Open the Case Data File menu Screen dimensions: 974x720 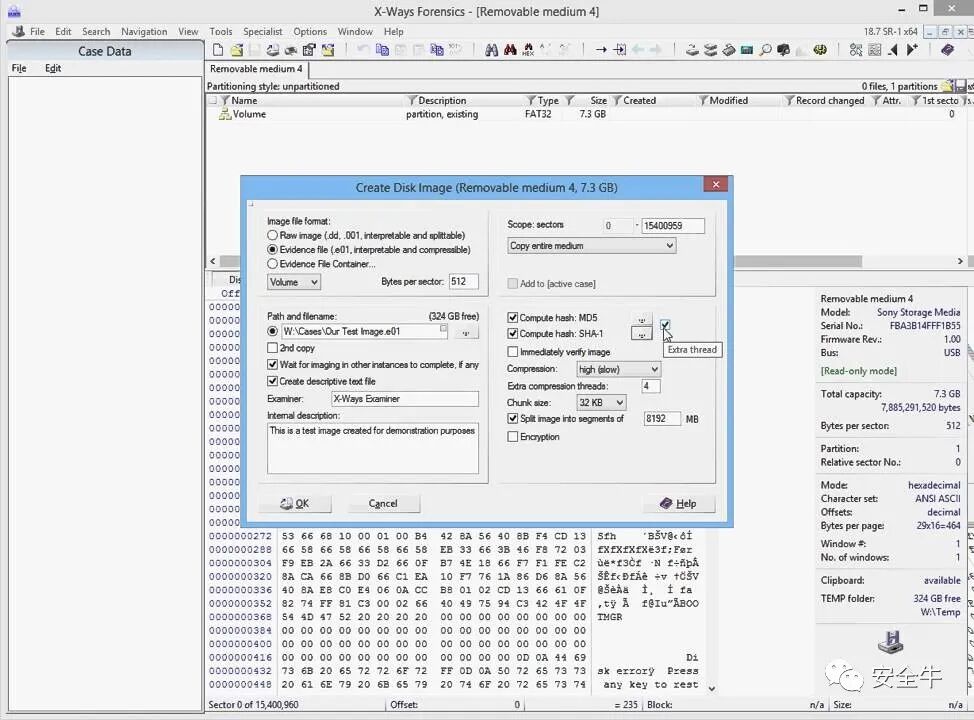tap(19, 68)
